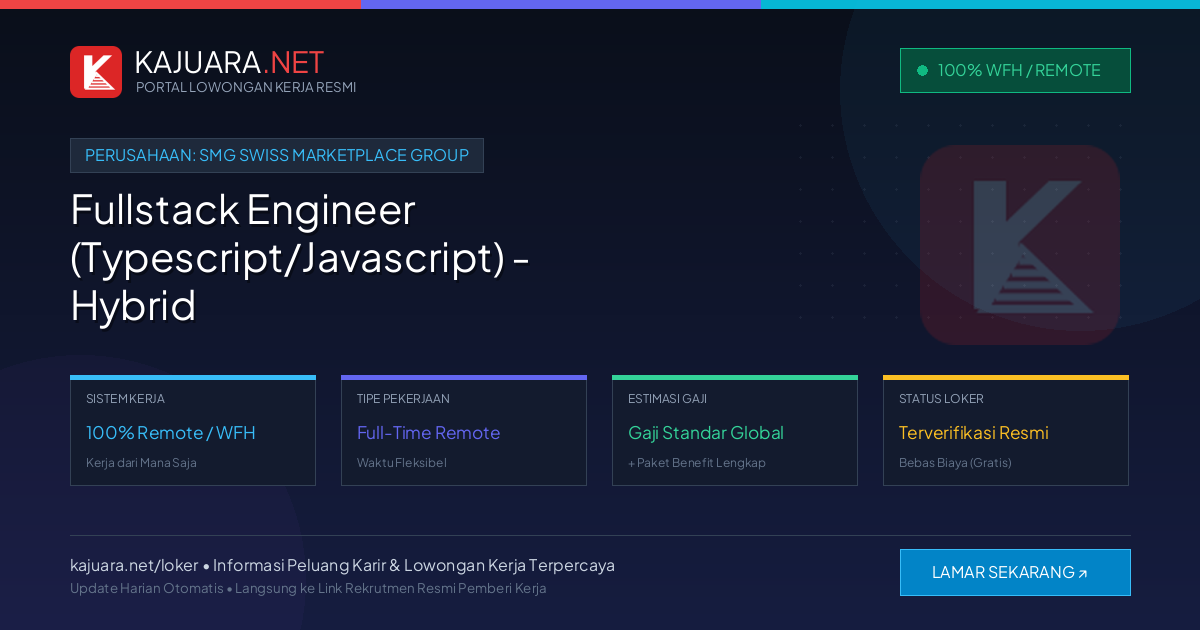Click the Portal Lowongan Kerja Resmi tagline
Viewport: 1200px width, 630px height.
(x=246, y=87)
